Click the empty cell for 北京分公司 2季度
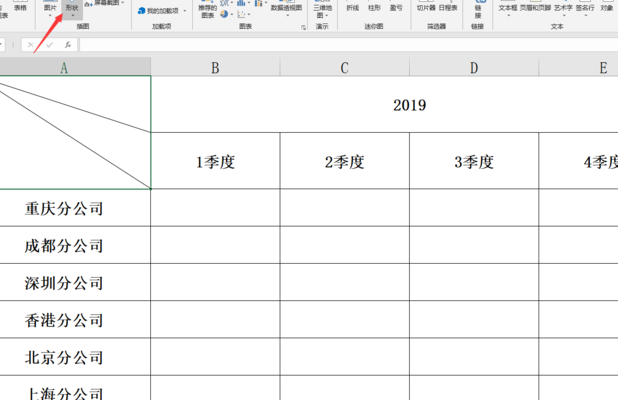Screen dimensions: 618x400 click(344, 357)
